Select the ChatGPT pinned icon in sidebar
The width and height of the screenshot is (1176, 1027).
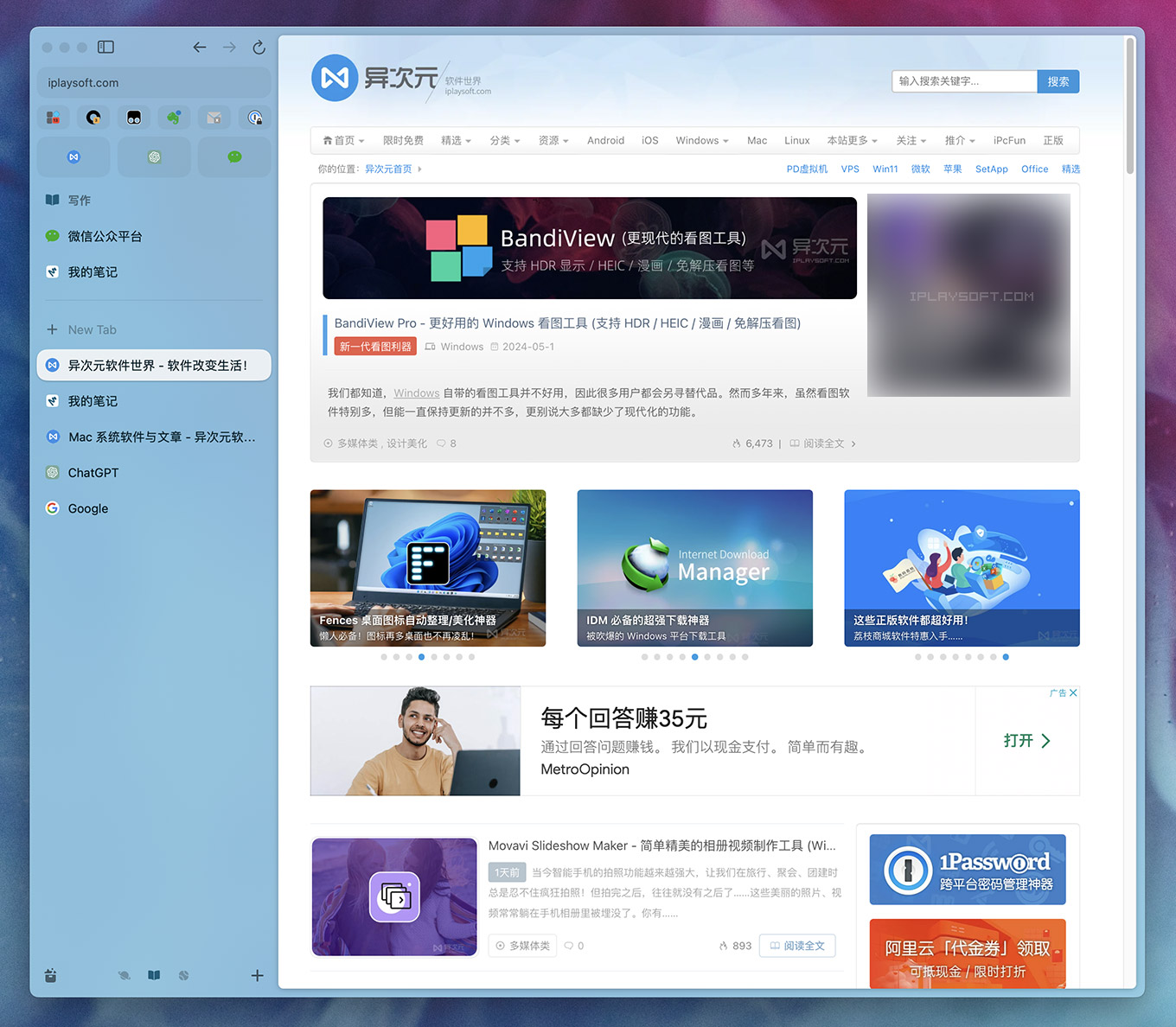click(x=154, y=156)
